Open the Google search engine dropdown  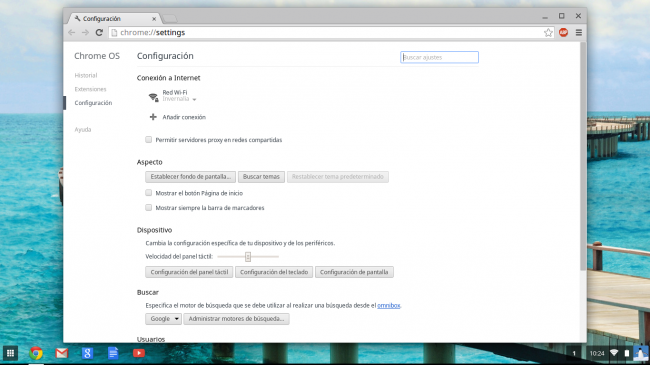click(163, 319)
